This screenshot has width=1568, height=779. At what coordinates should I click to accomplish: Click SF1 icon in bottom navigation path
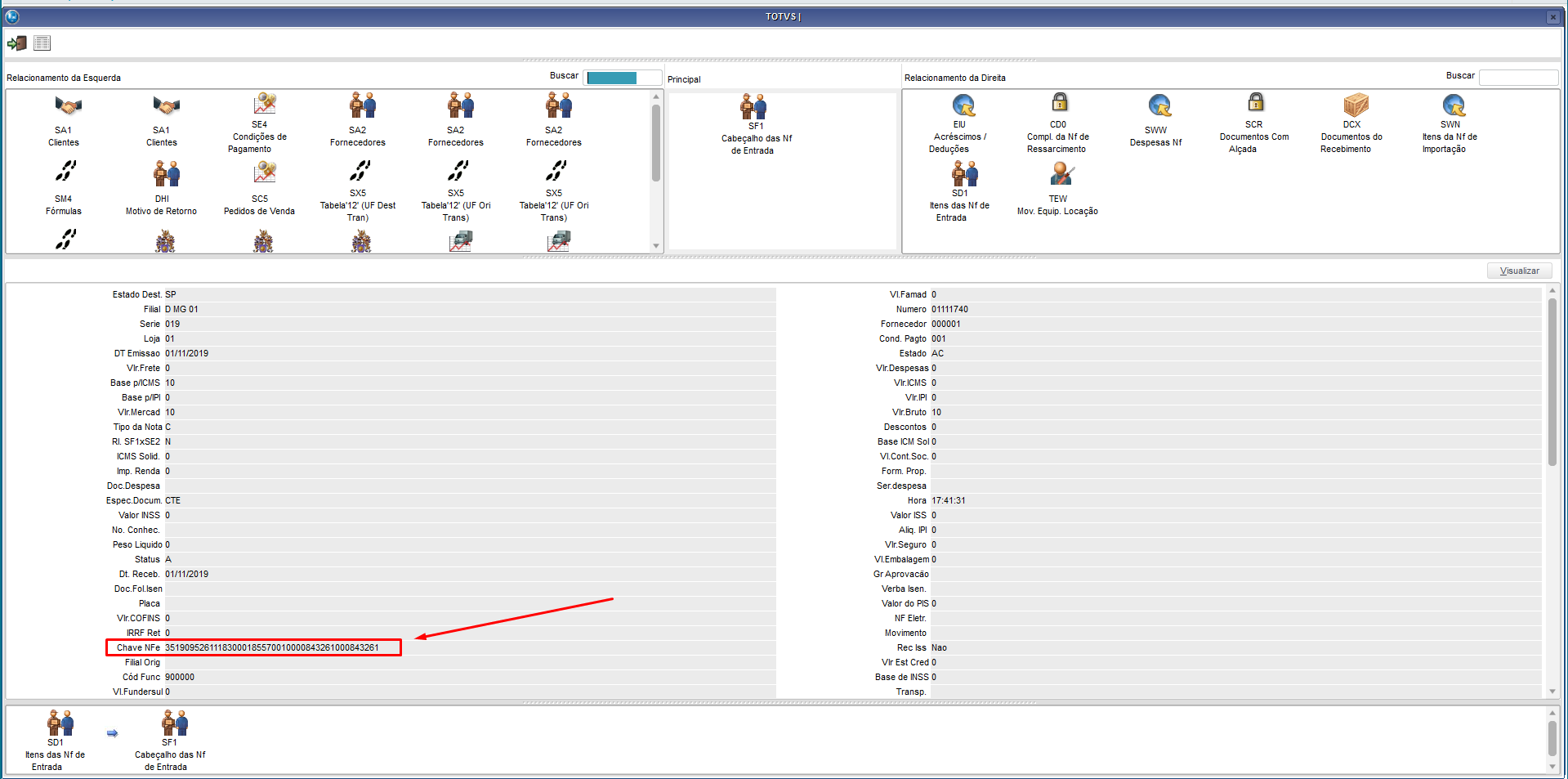coord(175,723)
